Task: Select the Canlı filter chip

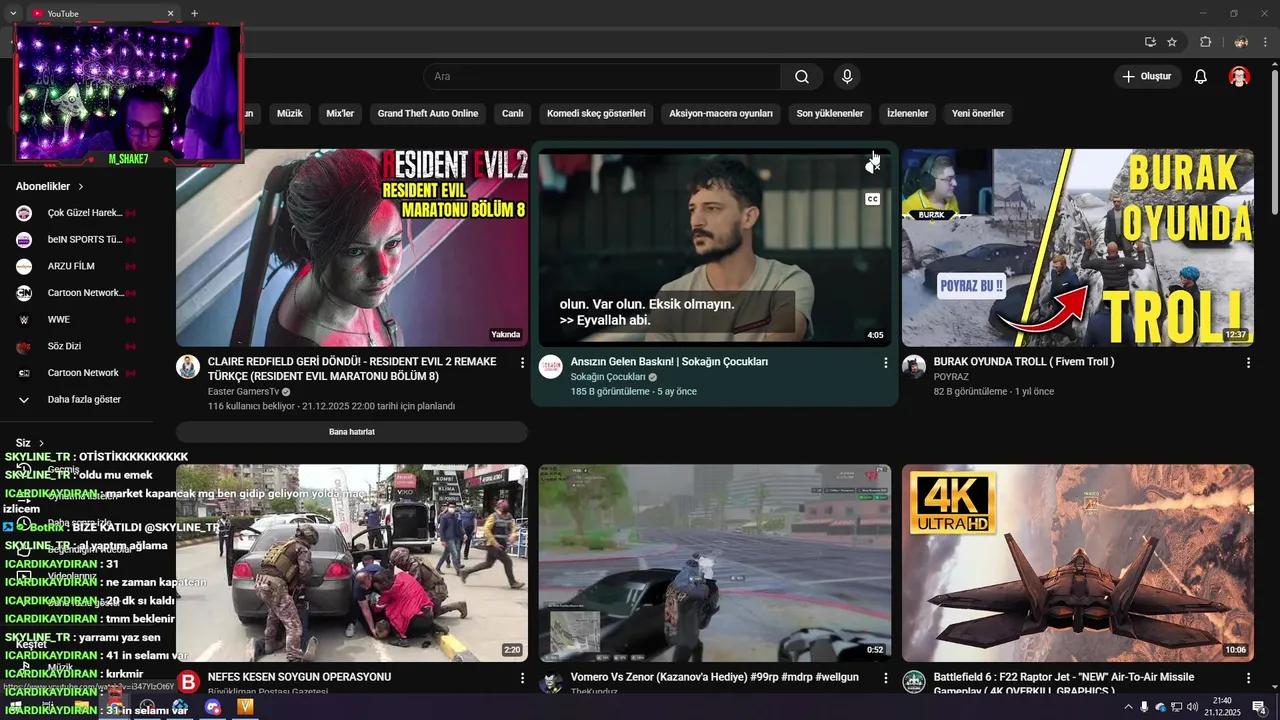Action: click(x=512, y=114)
